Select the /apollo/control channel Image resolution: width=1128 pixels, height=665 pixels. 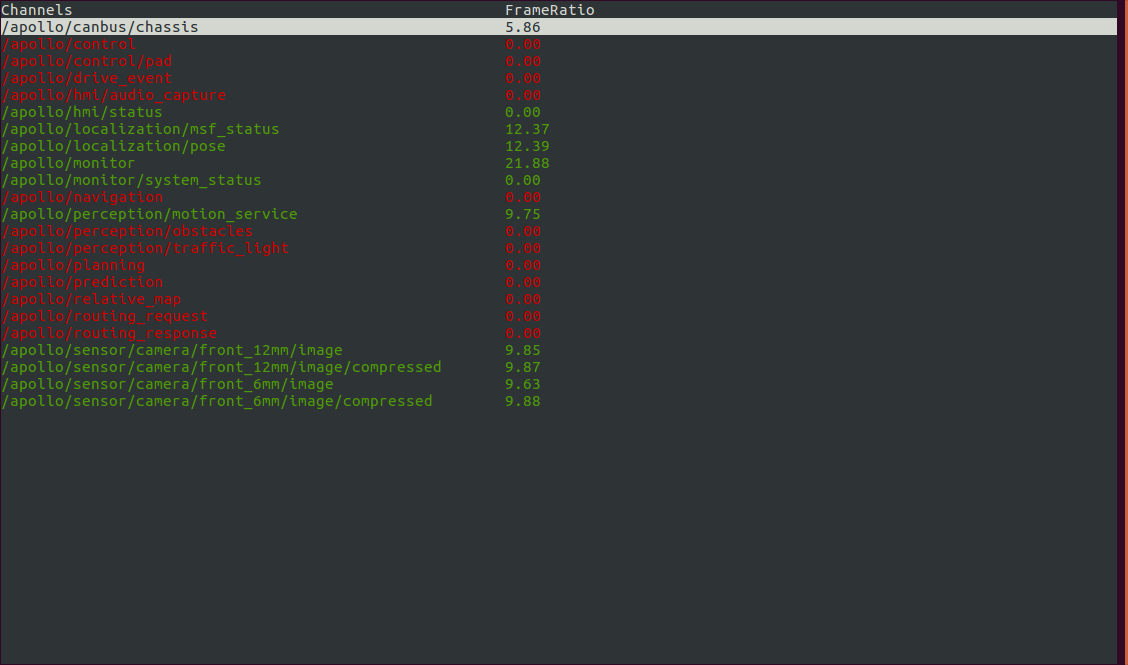pos(68,45)
